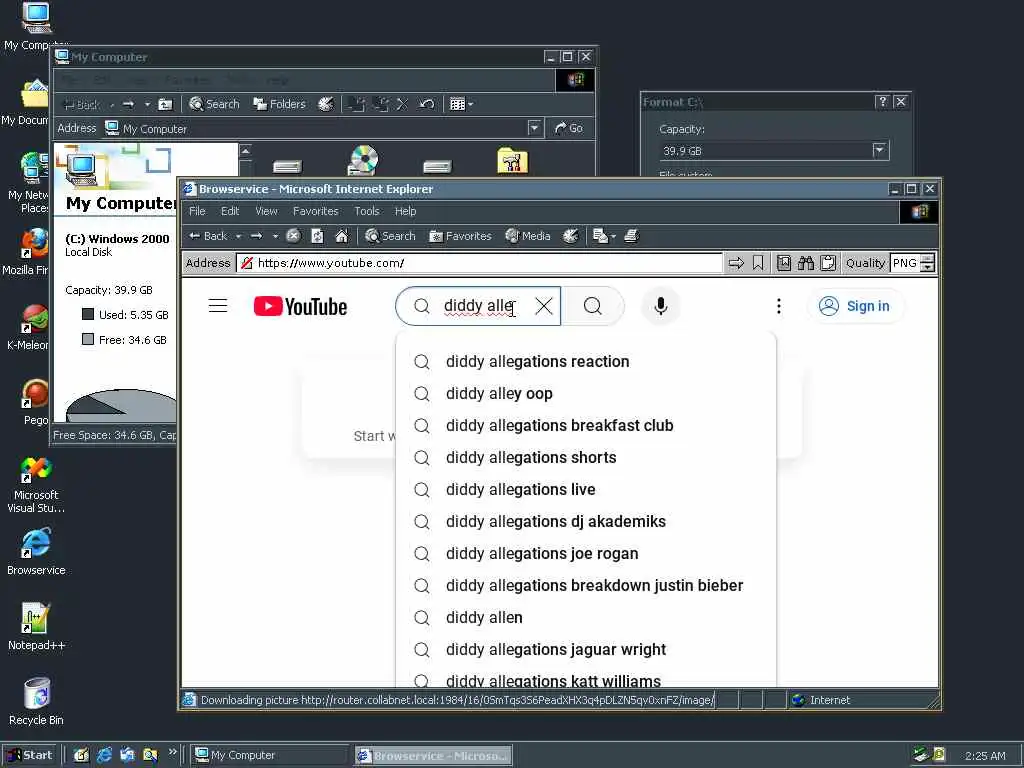Open the Tools menu in Internet Explorer

click(x=366, y=211)
